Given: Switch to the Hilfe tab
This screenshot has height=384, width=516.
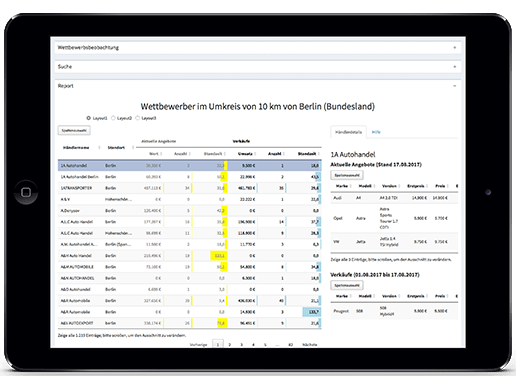Looking at the screenshot, I should 376,132.
